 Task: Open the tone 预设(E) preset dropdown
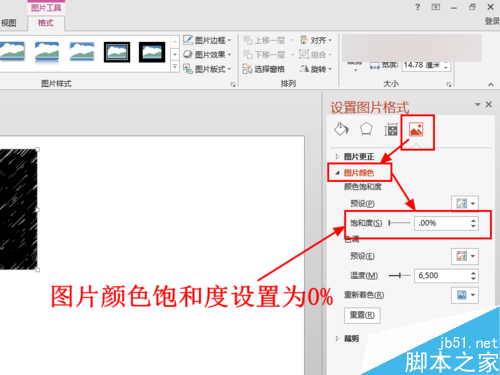(465, 256)
